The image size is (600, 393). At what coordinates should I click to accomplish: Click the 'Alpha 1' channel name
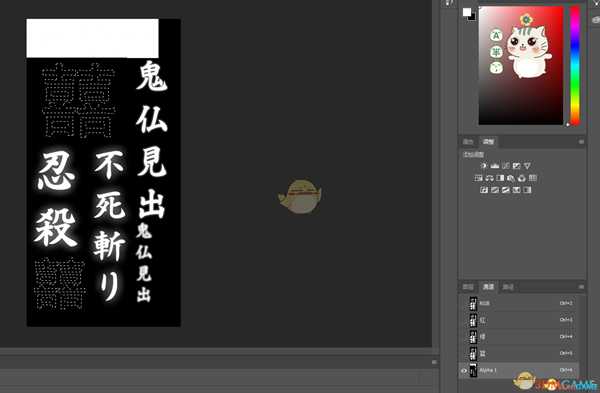(x=488, y=370)
